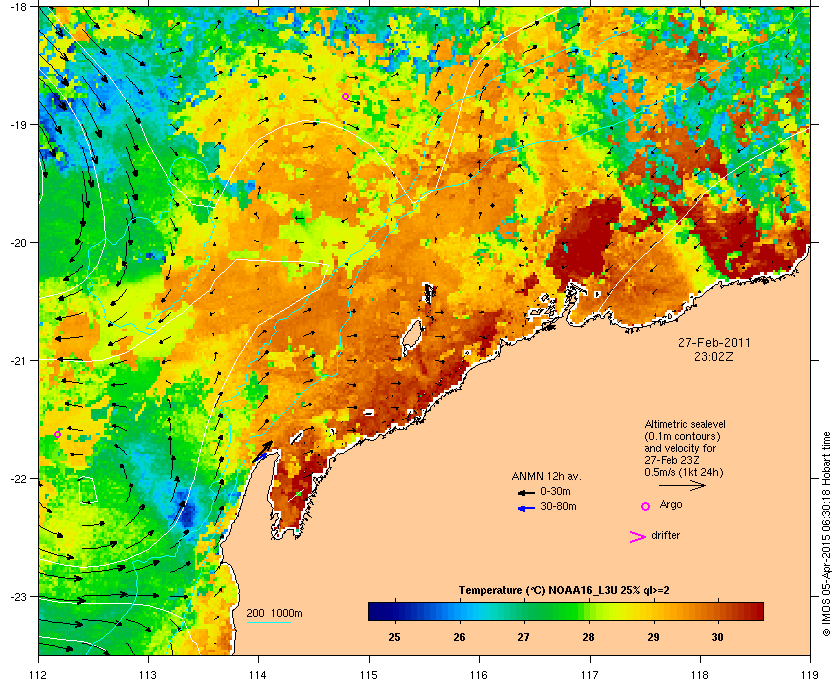
Task: Click the 'Temperature (°C) NOAA16_L3U' colorbar title
Action: coord(564,590)
